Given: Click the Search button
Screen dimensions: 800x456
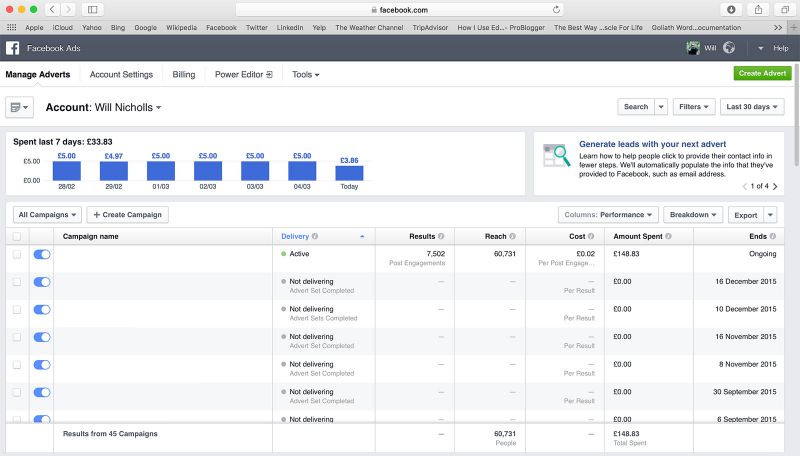Looking at the screenshot, I should (x=636, y=107).
